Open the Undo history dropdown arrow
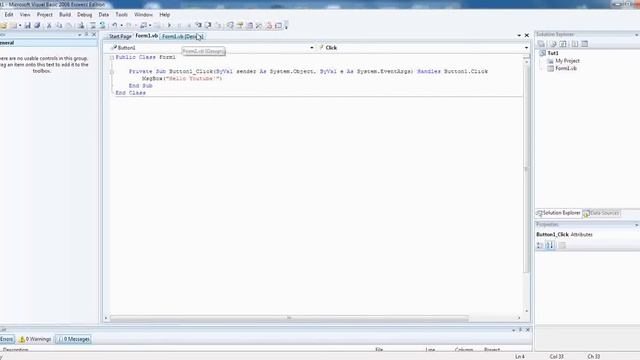 click(121, 25)
